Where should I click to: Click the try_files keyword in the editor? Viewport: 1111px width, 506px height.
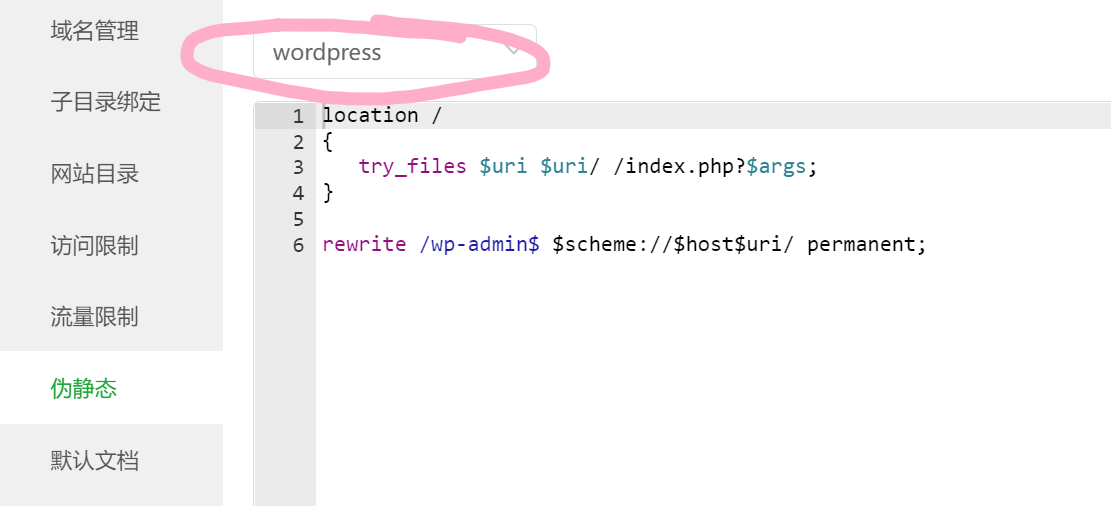[412, 167]
